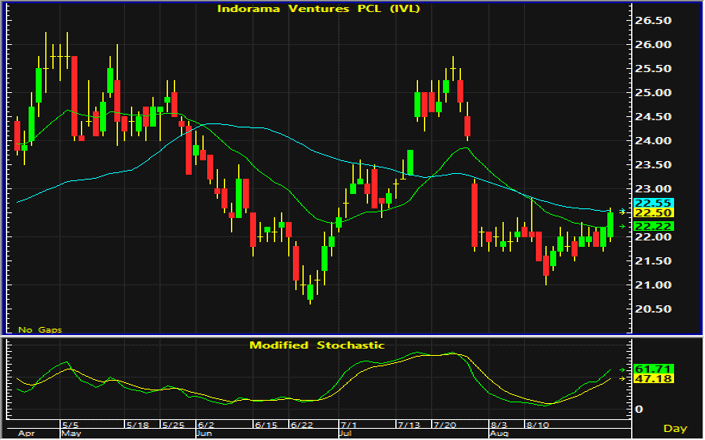Image resolution: width=705 pixels, height=440 pixels.
Task: Click the 'Day' timeframe label
Action: tap(675, 429)
